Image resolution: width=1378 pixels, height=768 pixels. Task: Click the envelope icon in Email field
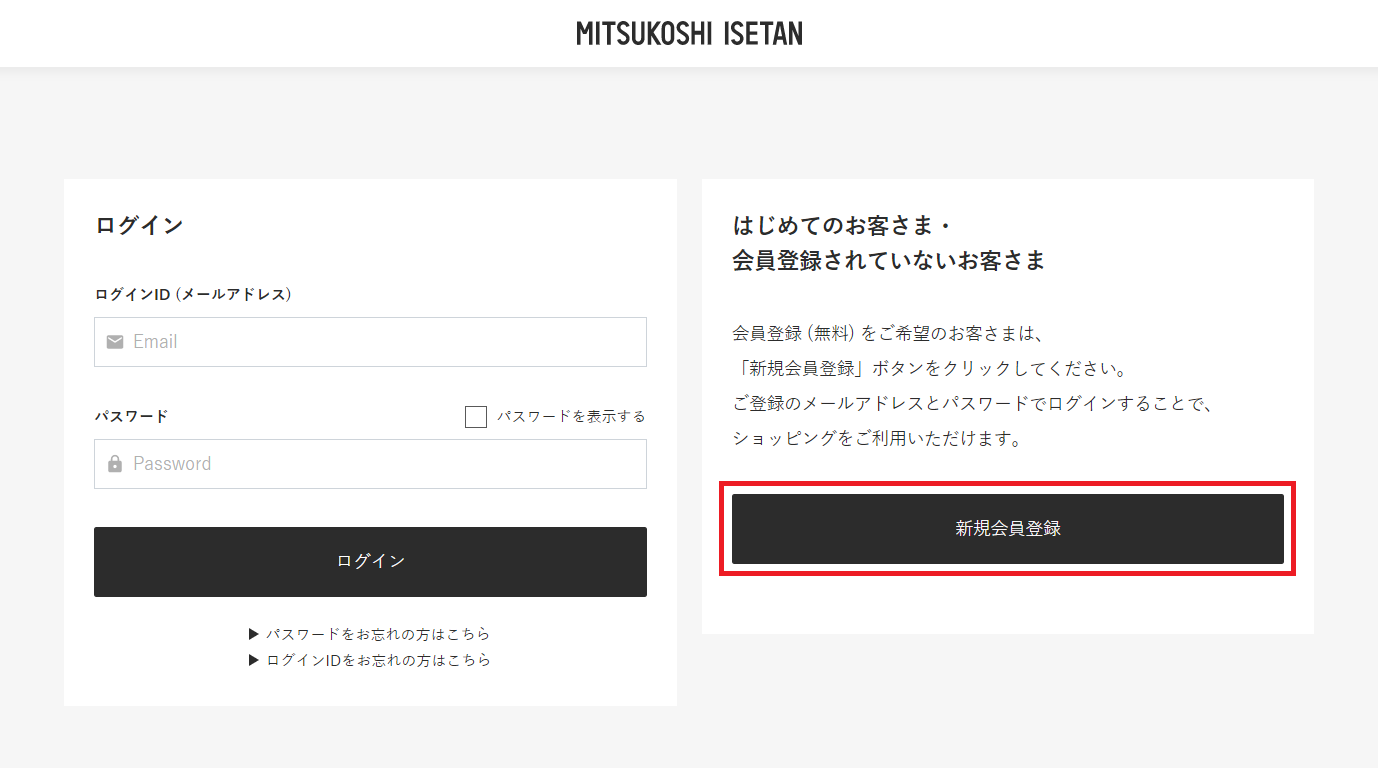[x=115, y=342]
